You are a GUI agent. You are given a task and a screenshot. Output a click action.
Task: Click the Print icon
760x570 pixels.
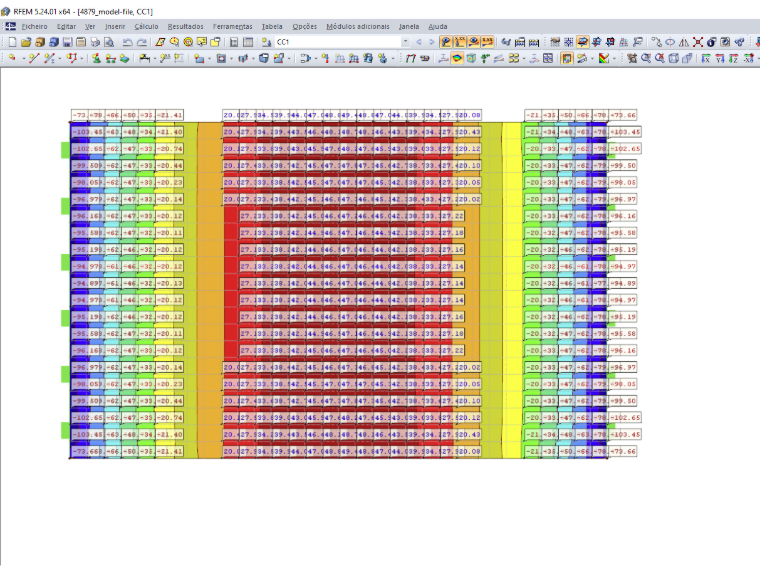(95, 42)
